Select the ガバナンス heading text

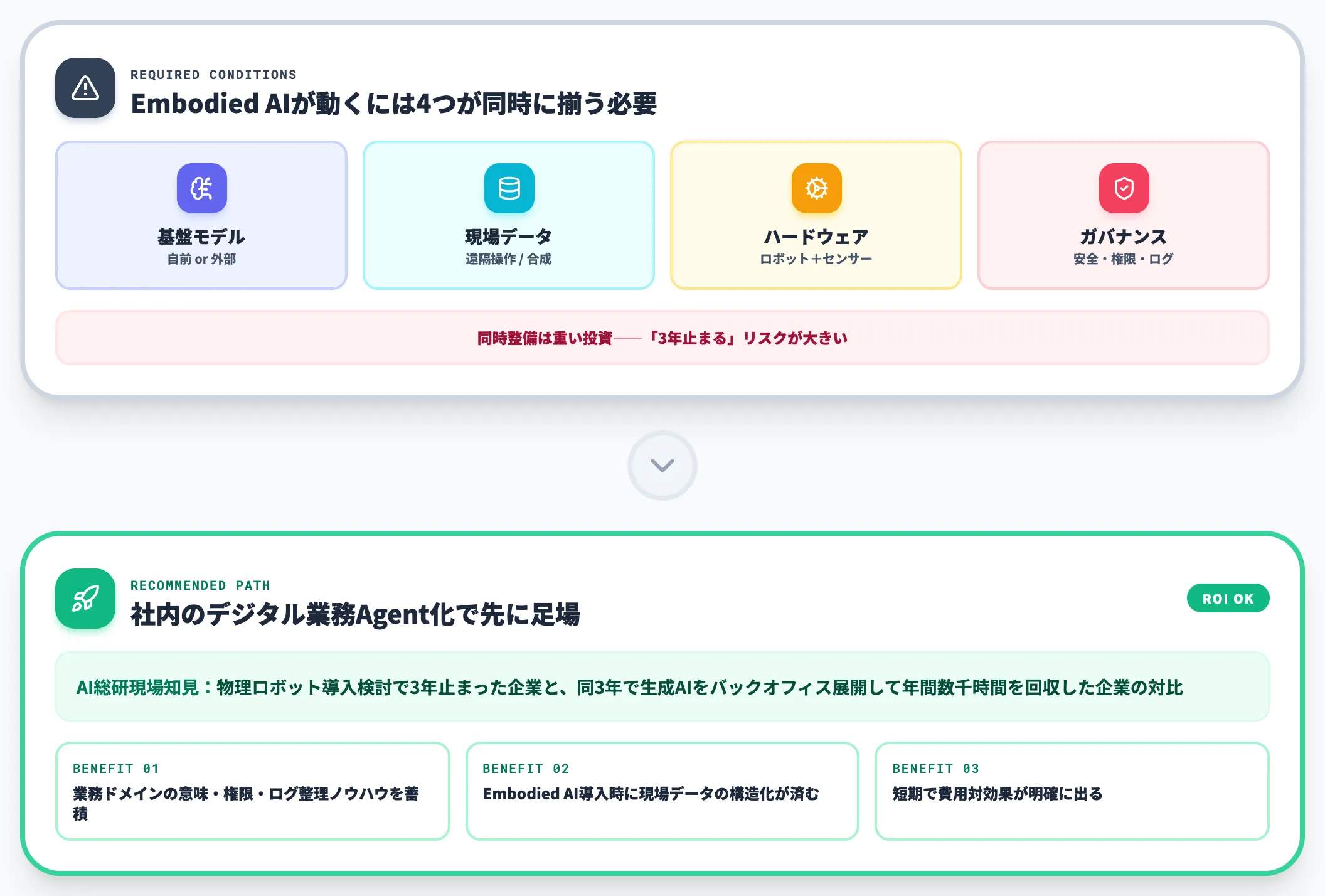(x=1124, y=237)
